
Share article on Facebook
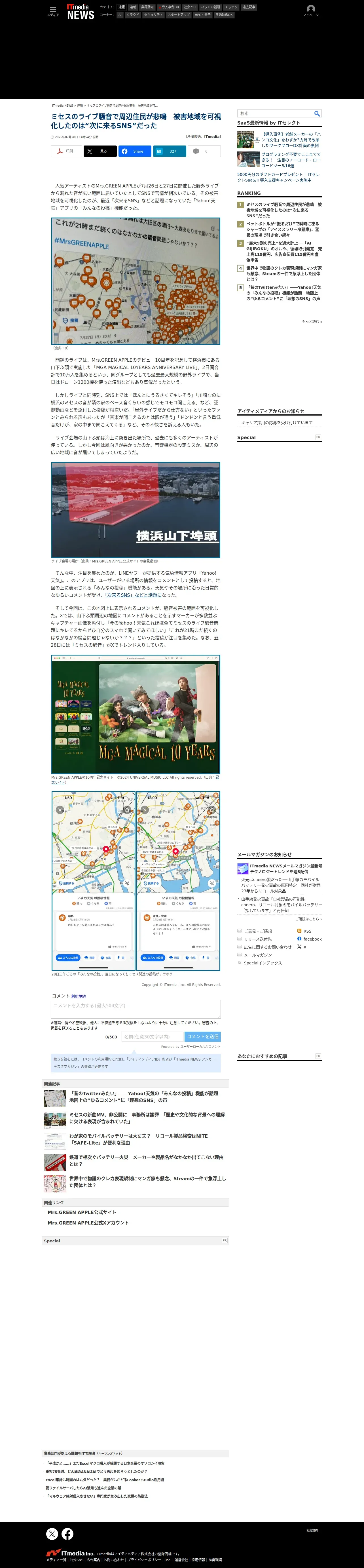(135, 151)
